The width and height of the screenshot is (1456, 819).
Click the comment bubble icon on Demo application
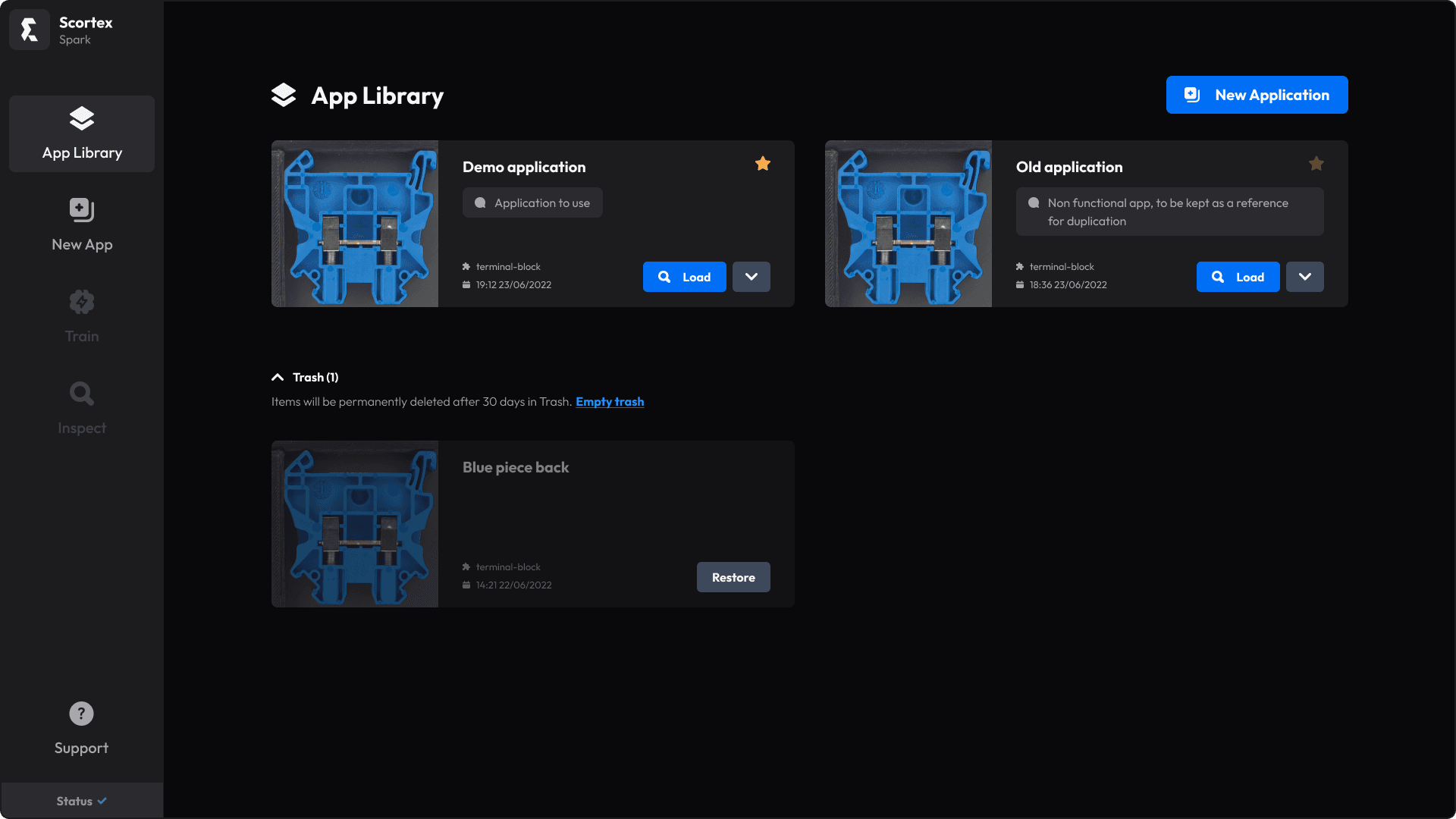pyautogui.click(x=480, y=203)
